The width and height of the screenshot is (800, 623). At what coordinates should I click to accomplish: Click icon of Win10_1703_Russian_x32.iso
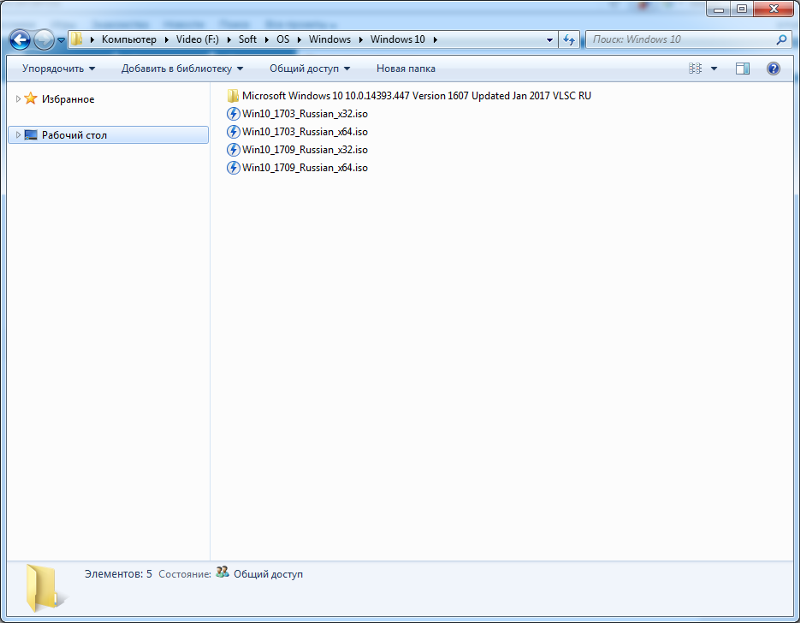tap(233, 114)
